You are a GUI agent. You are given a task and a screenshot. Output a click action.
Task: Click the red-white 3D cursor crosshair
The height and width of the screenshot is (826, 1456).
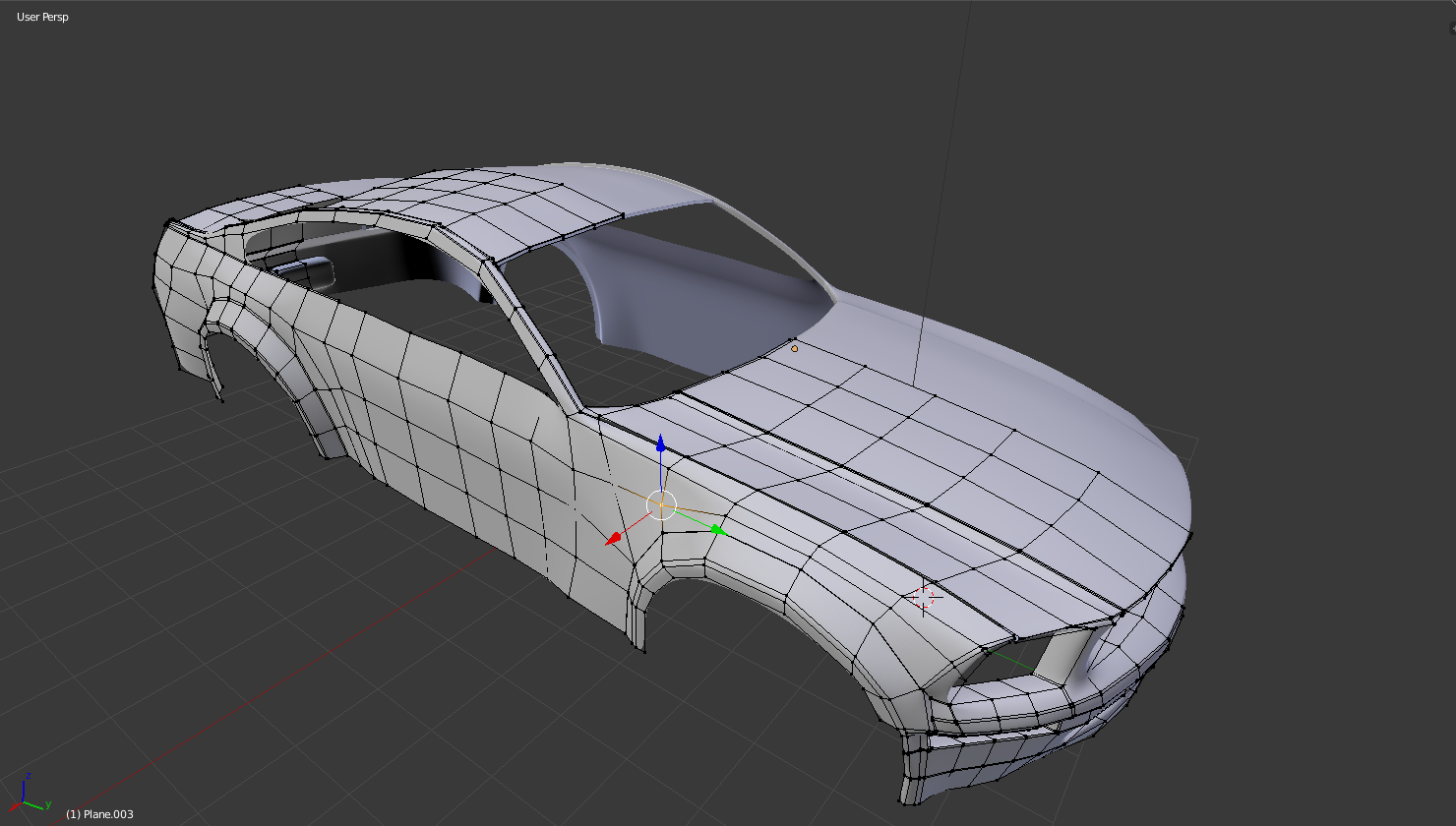pyautogui.click(x=924, y=596)
